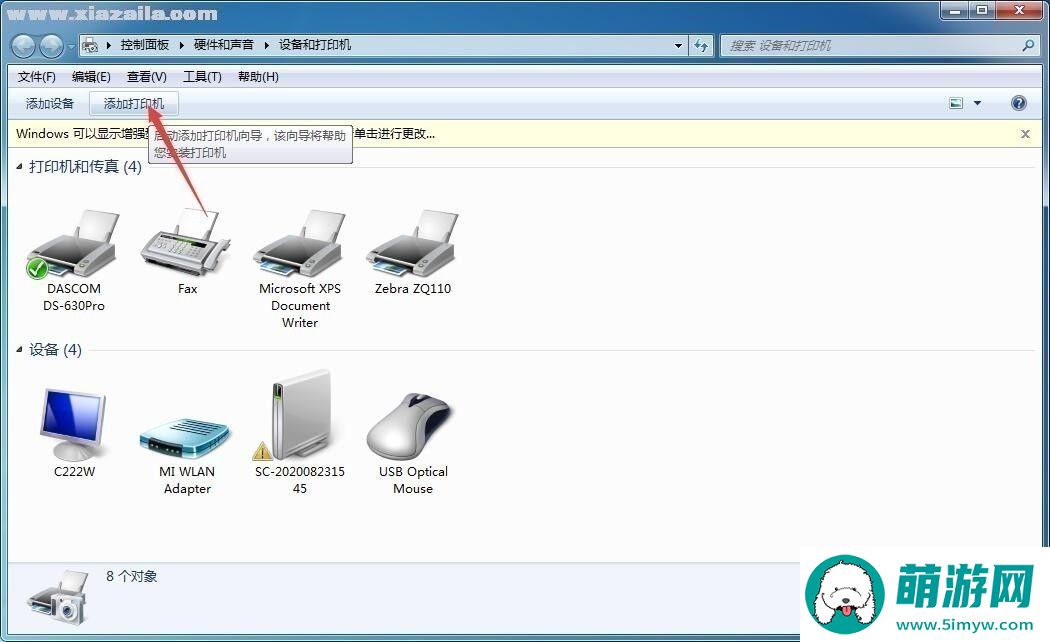Click the Back navigation arrow
Viewport: 1050px width, 642px height.
[x=23, y=46]
